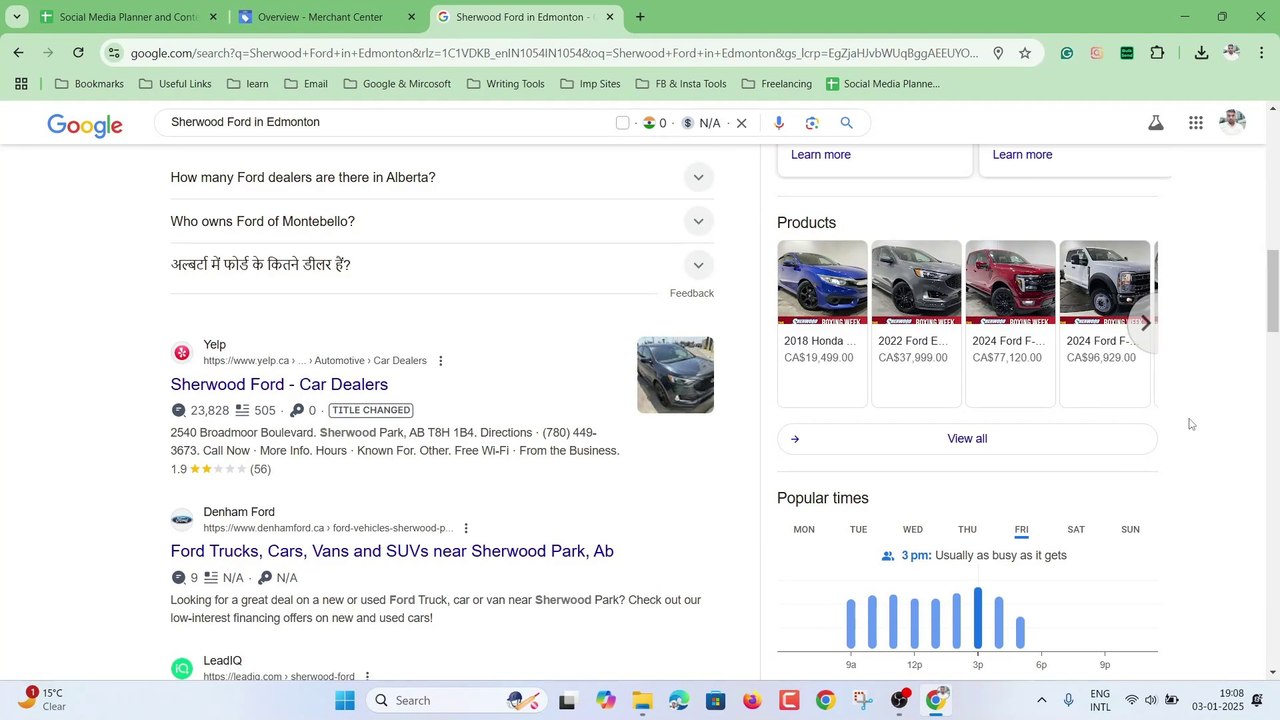Image resolution: width=1280 pixels, height=720 pixels.
Task: Open the Useful Links bookmarks folder
Action: (175, 84)
